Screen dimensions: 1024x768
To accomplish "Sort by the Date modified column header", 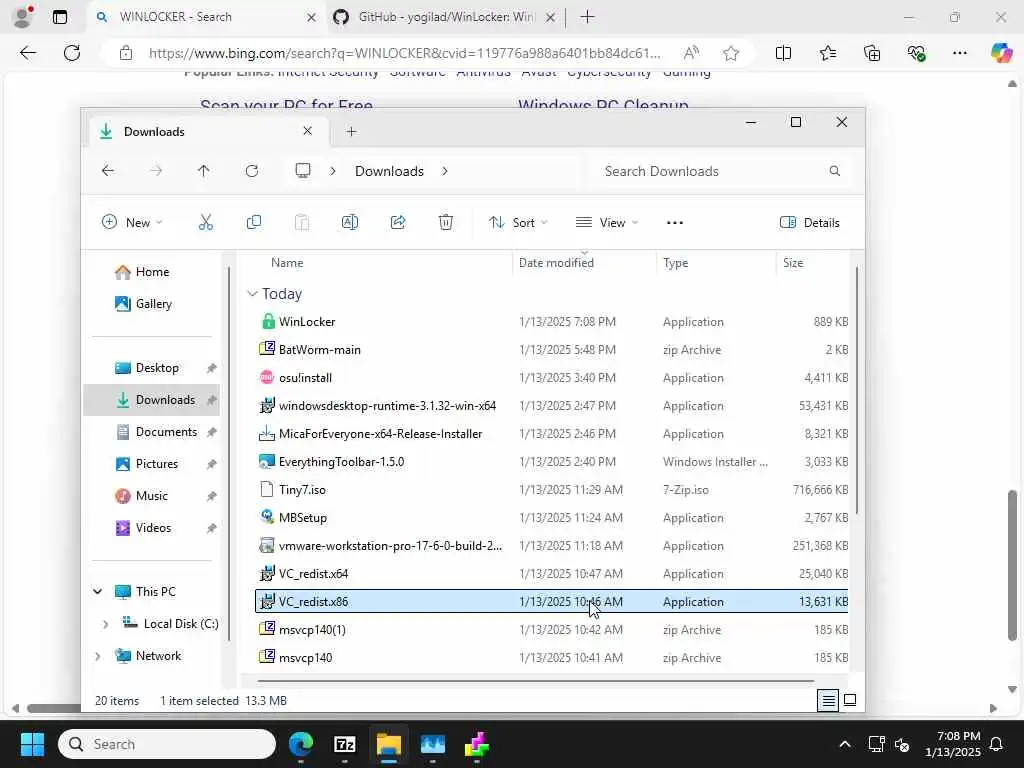I will pyautogui.click(x=556, y=263).
